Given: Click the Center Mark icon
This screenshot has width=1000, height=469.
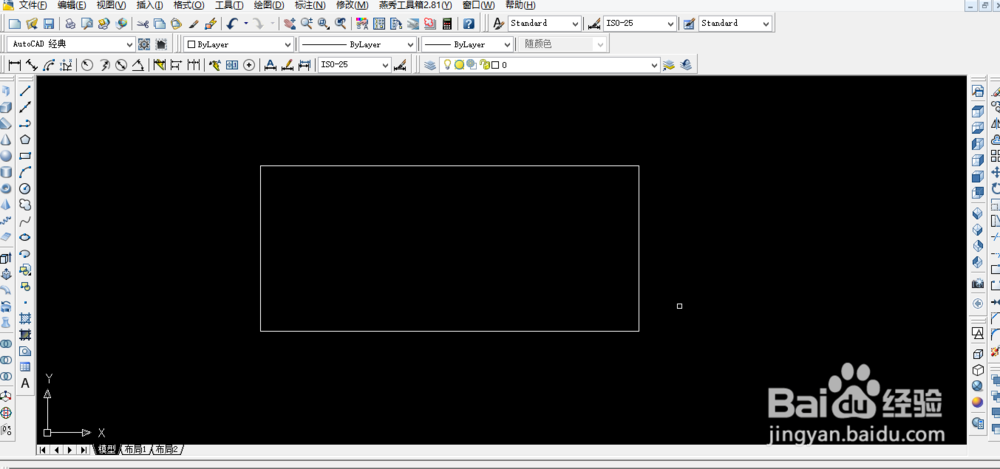Looking at the screenshot, I should coord(249,65).
